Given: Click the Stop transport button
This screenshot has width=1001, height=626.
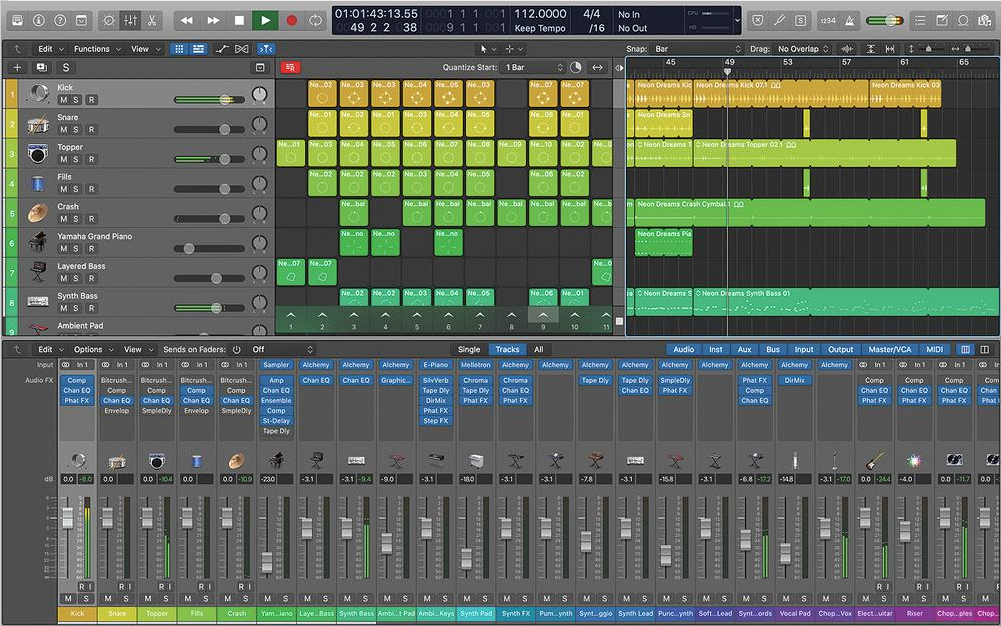Looking at the screenshot, I should [x=239, y=20].
